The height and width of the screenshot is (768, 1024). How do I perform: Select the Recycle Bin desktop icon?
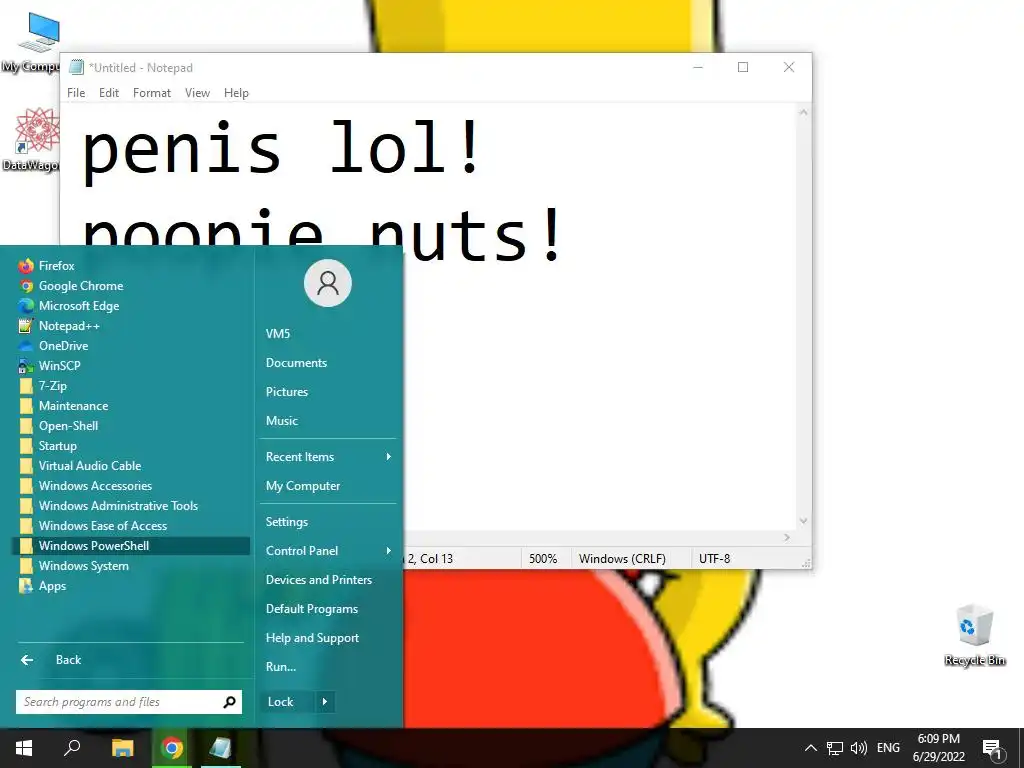pos(974,635)
